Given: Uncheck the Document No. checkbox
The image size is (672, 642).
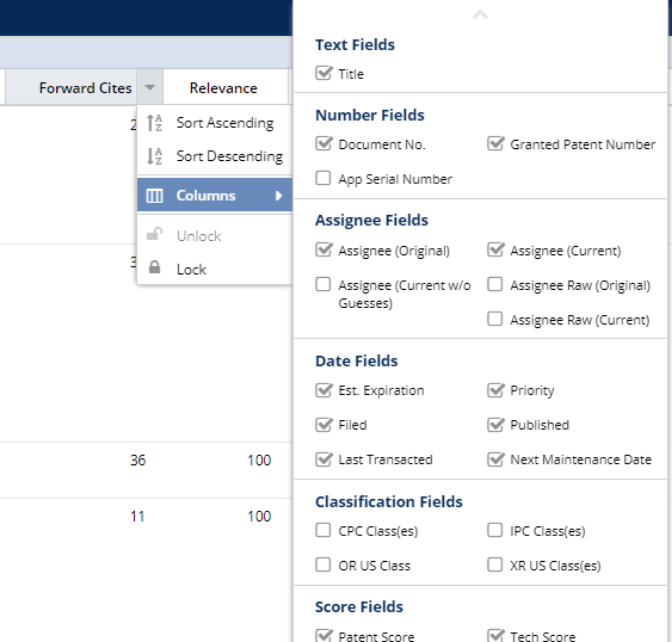Looking at the screenshot, I should [324, 144].
